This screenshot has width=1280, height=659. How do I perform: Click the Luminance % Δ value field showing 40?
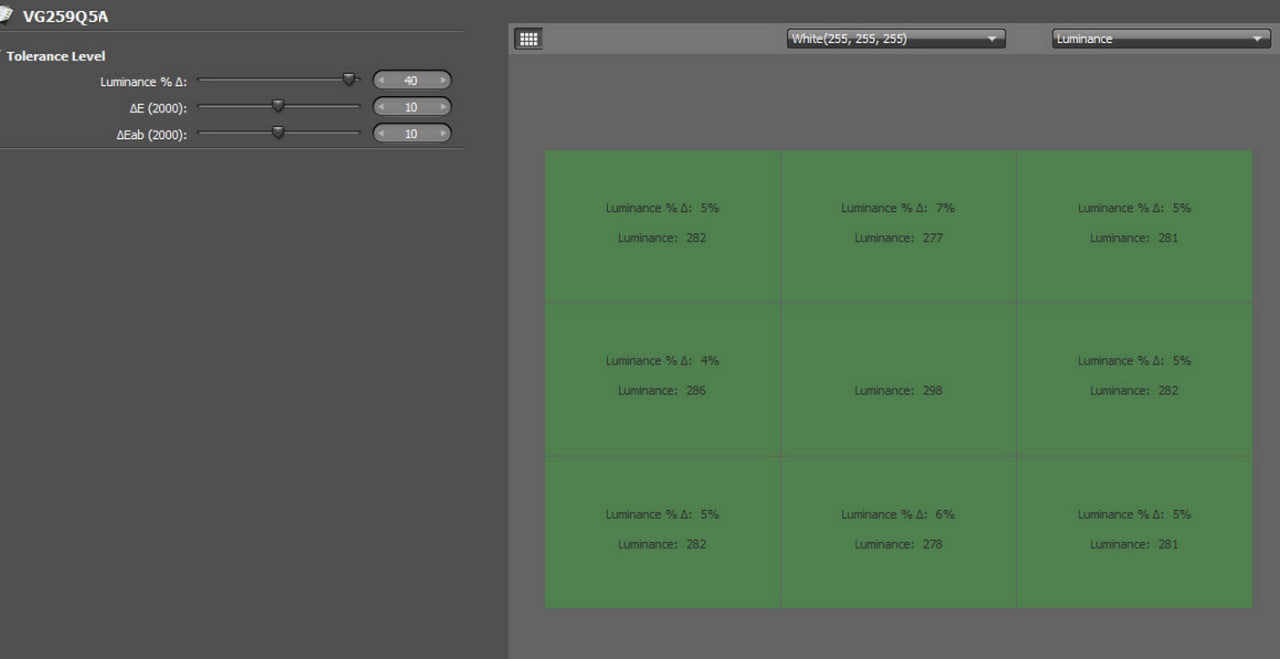tap(411, 81)
